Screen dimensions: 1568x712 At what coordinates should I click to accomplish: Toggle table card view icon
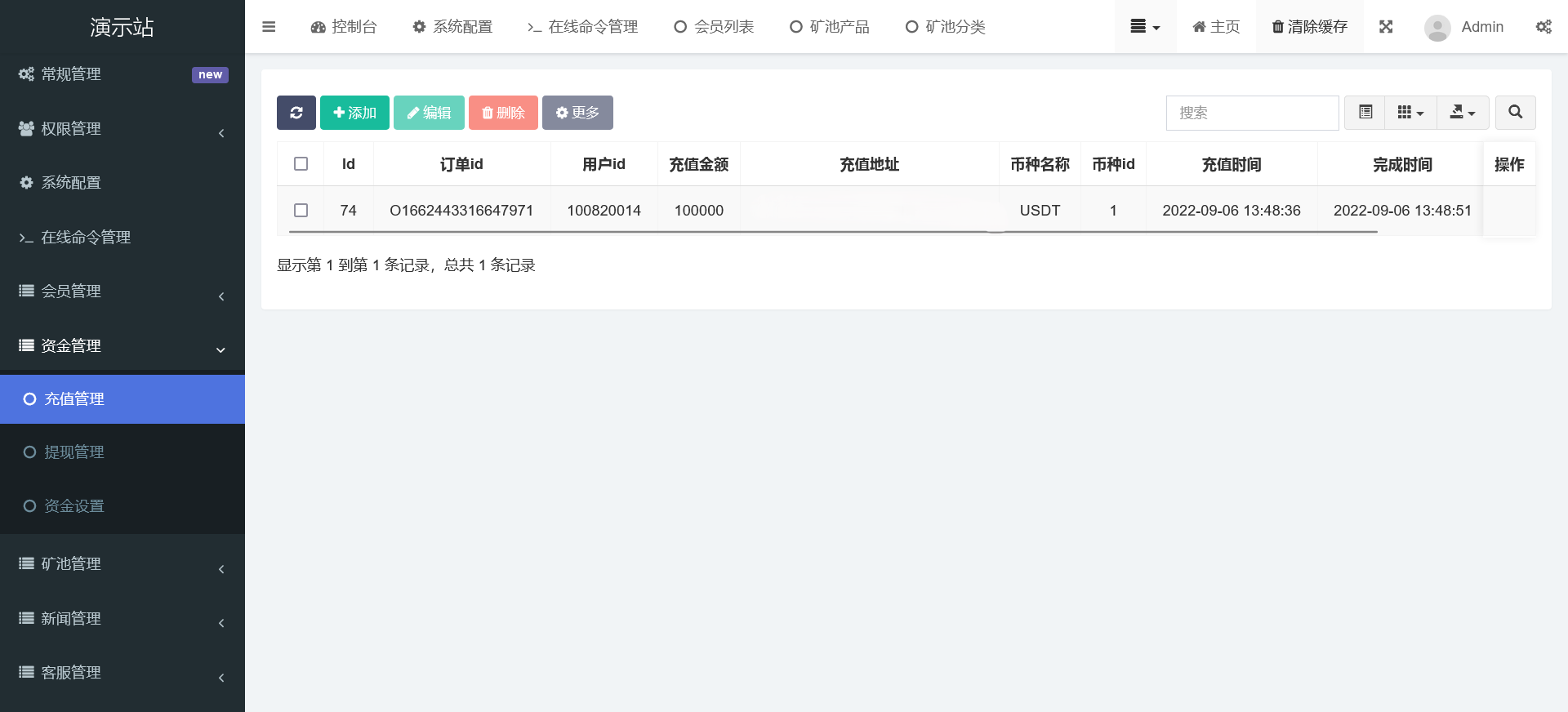(1365, 113)
